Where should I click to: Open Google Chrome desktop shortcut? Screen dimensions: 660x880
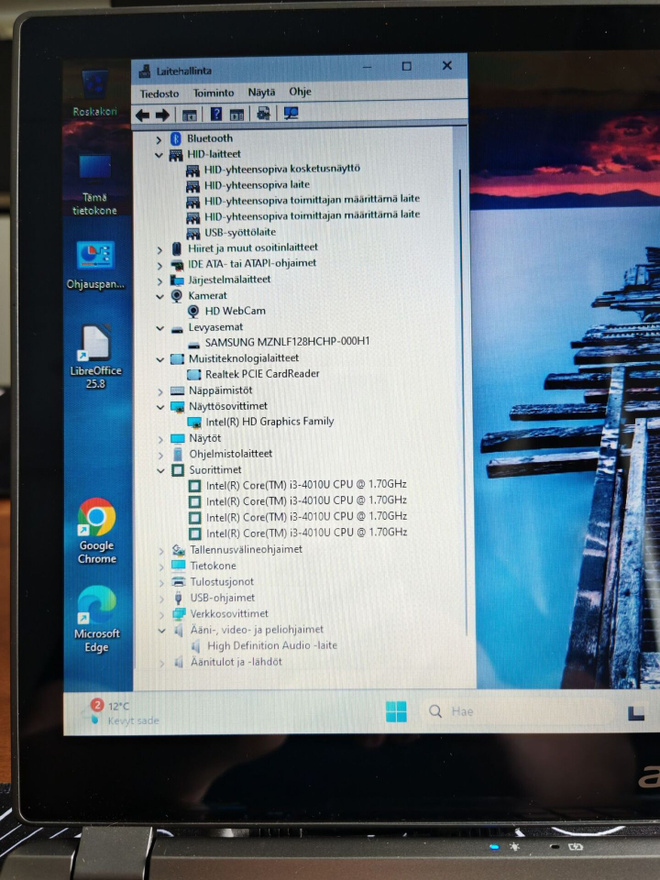coord(97,530)
